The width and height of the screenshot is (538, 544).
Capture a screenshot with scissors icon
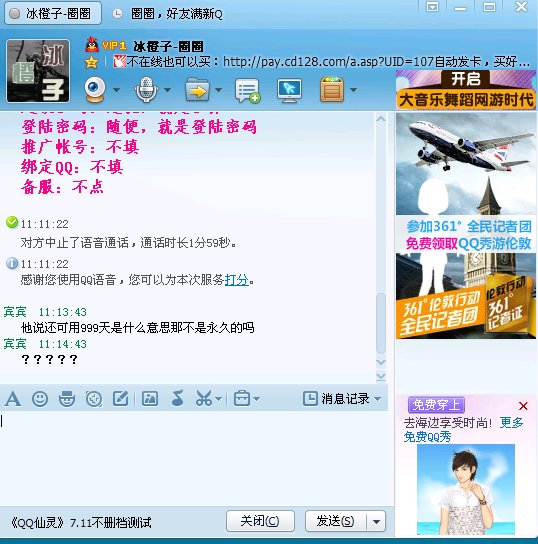204,399
